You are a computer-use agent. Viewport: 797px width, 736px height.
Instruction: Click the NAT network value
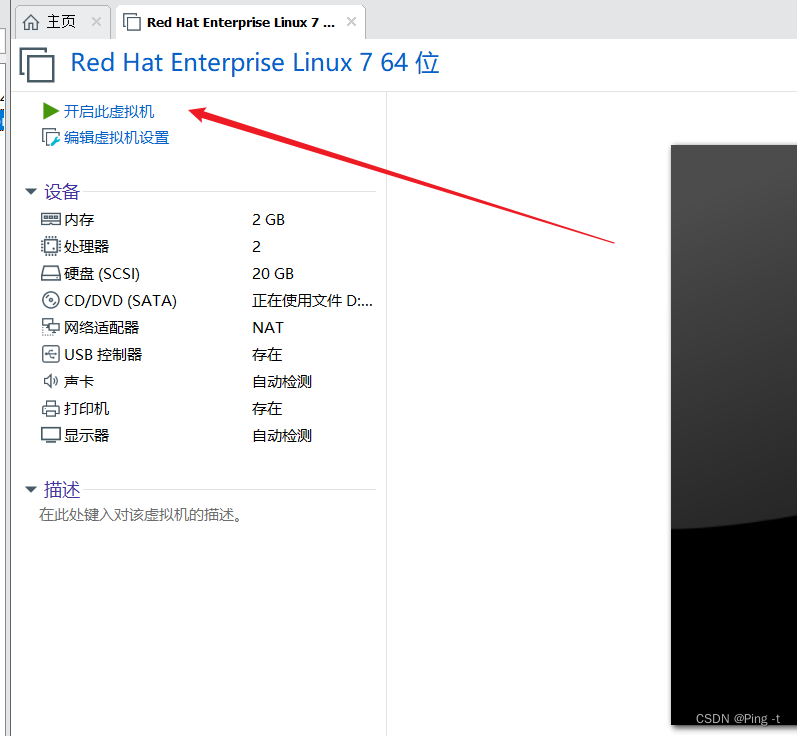pos(268,328)
